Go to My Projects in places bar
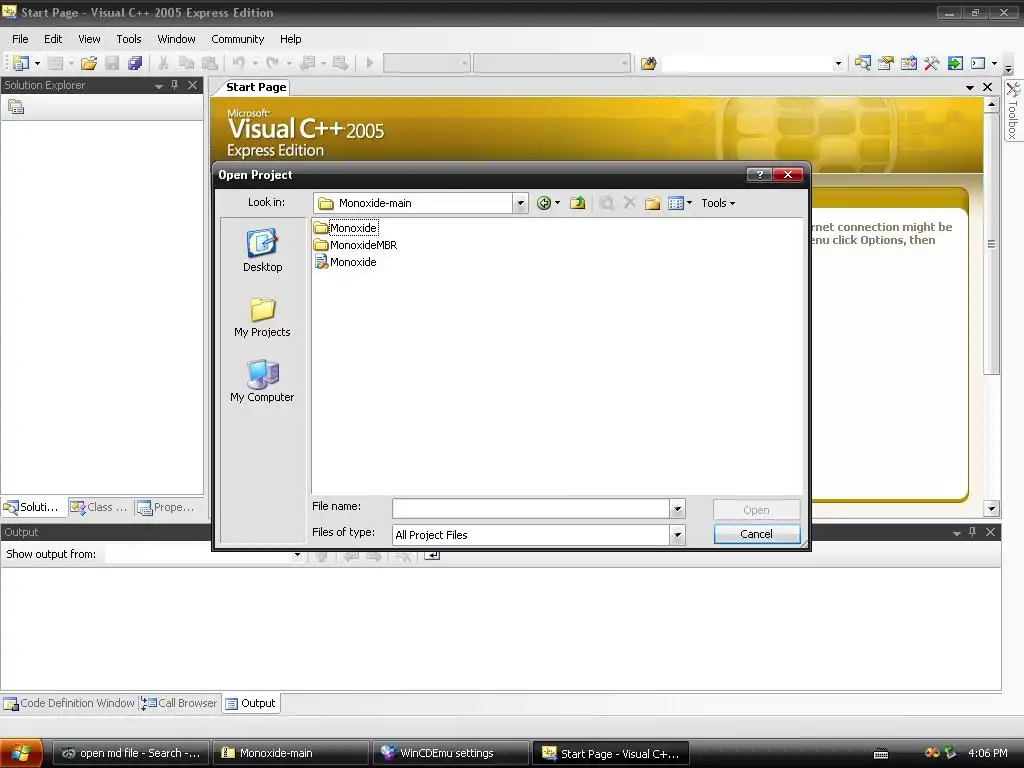This screenshot has height=768, width=1024. tap(263, 317)
